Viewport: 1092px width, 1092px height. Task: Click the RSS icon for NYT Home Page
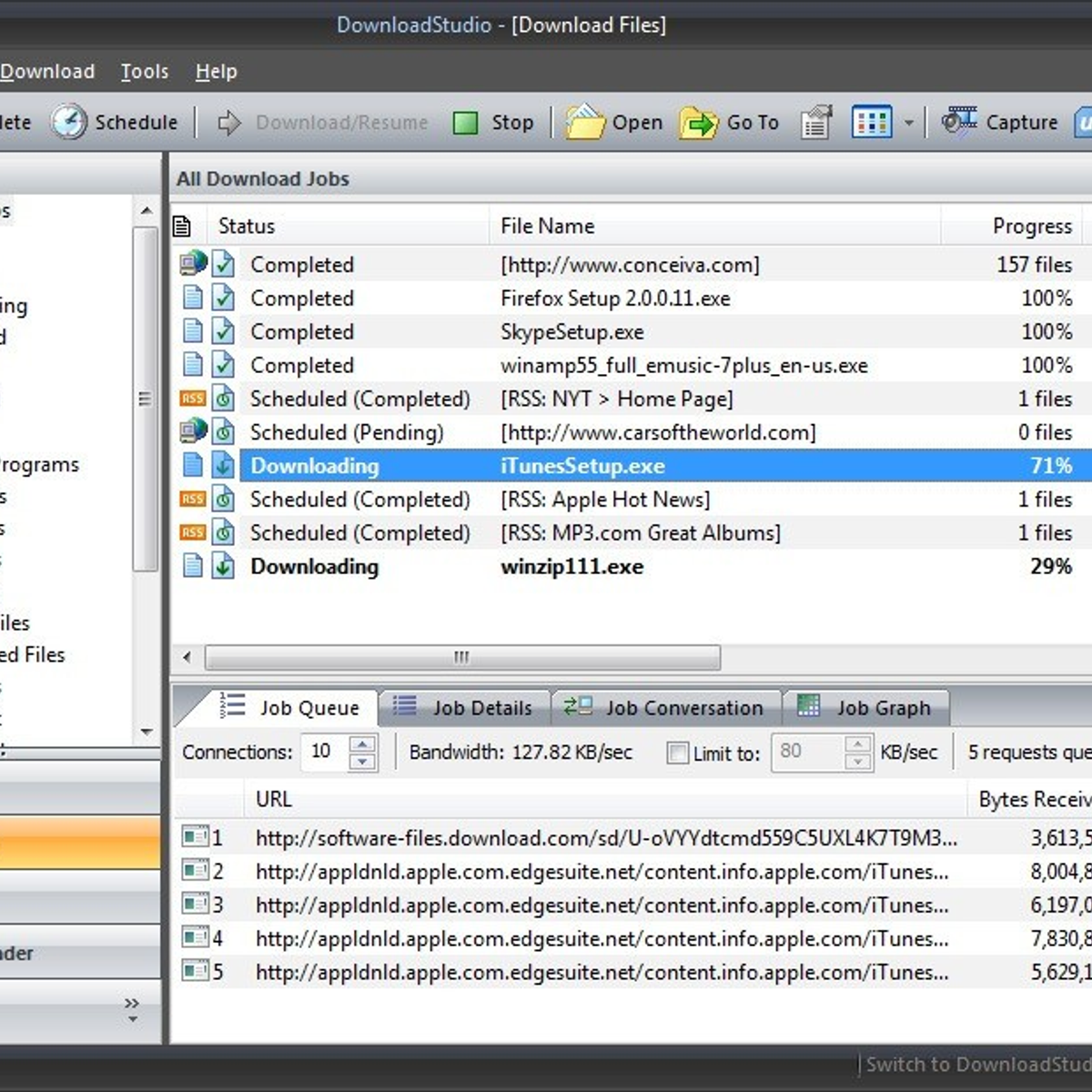coord(193,399)
